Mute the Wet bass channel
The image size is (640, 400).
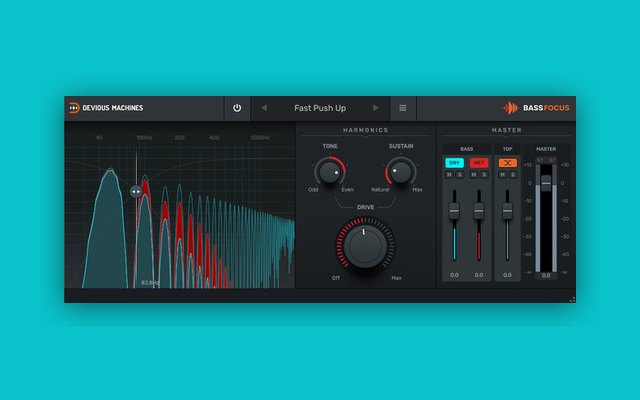(473, 175)
